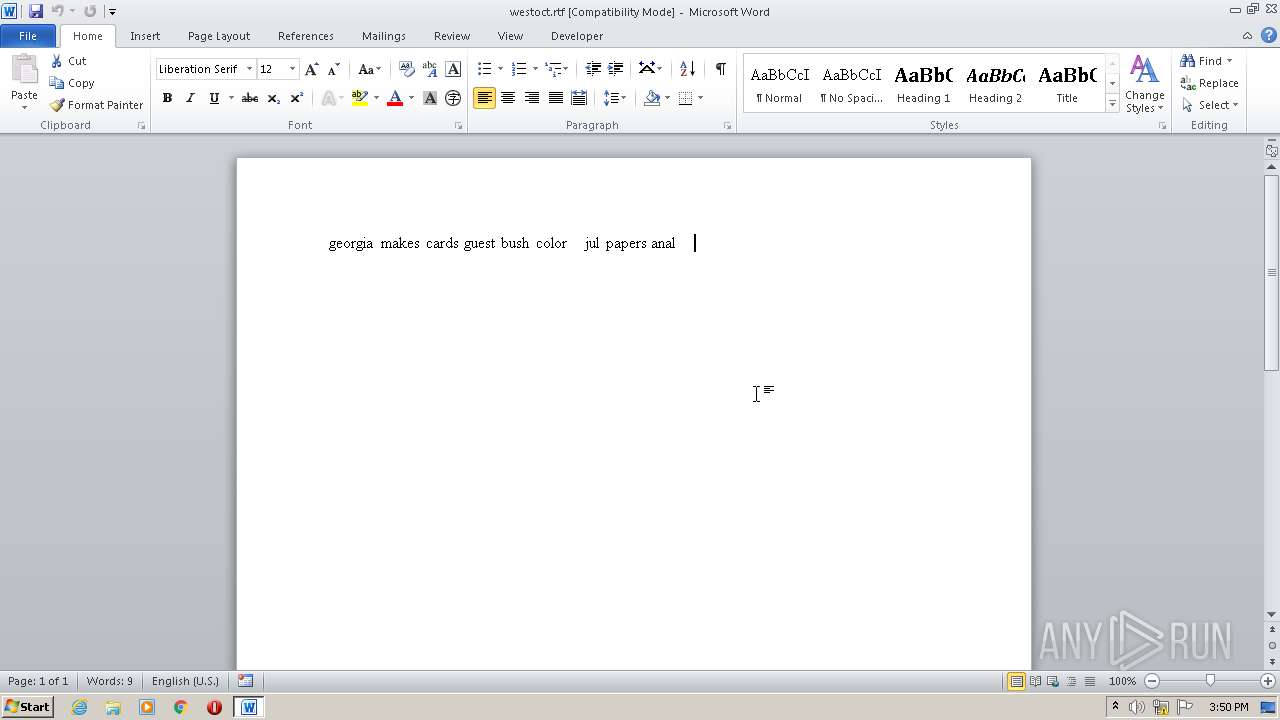The image size is (1280, 720).
Task: Open Text Effects glowing A icon
Action: [x=328, y=98]
